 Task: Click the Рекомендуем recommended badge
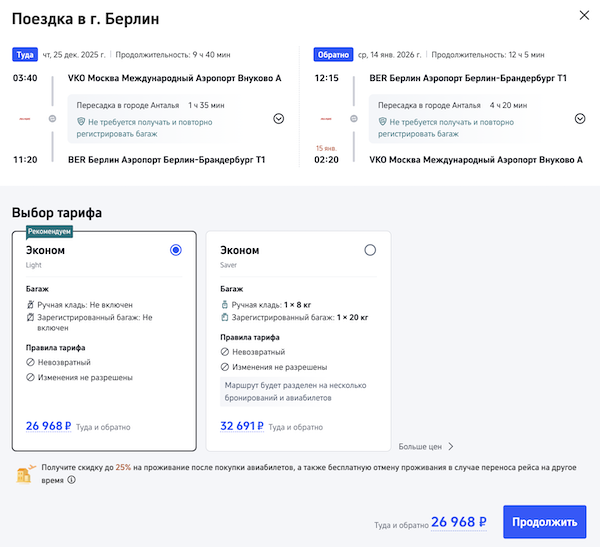pos(49,230)
